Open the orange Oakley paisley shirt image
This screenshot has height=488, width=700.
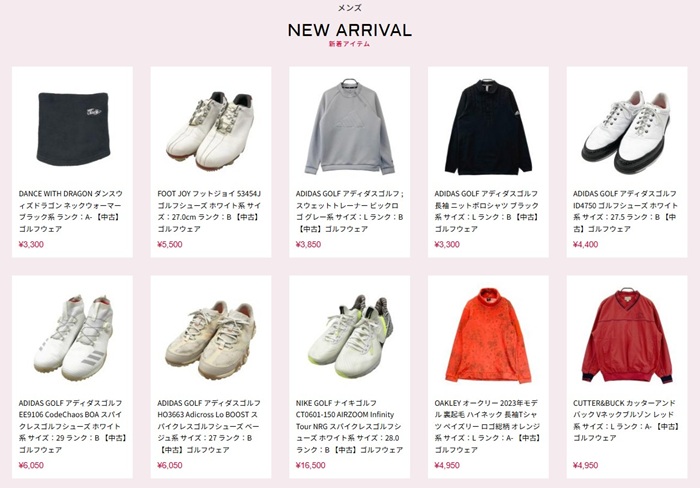click(488, 336)
